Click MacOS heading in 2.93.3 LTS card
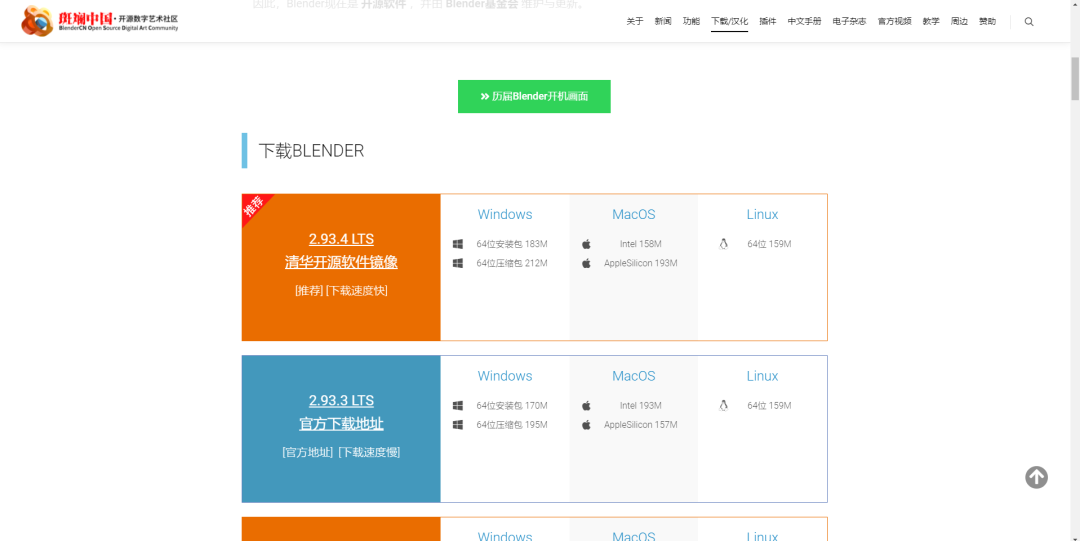This screenshot has width=1080, height=541. click(x=634, y=376)
